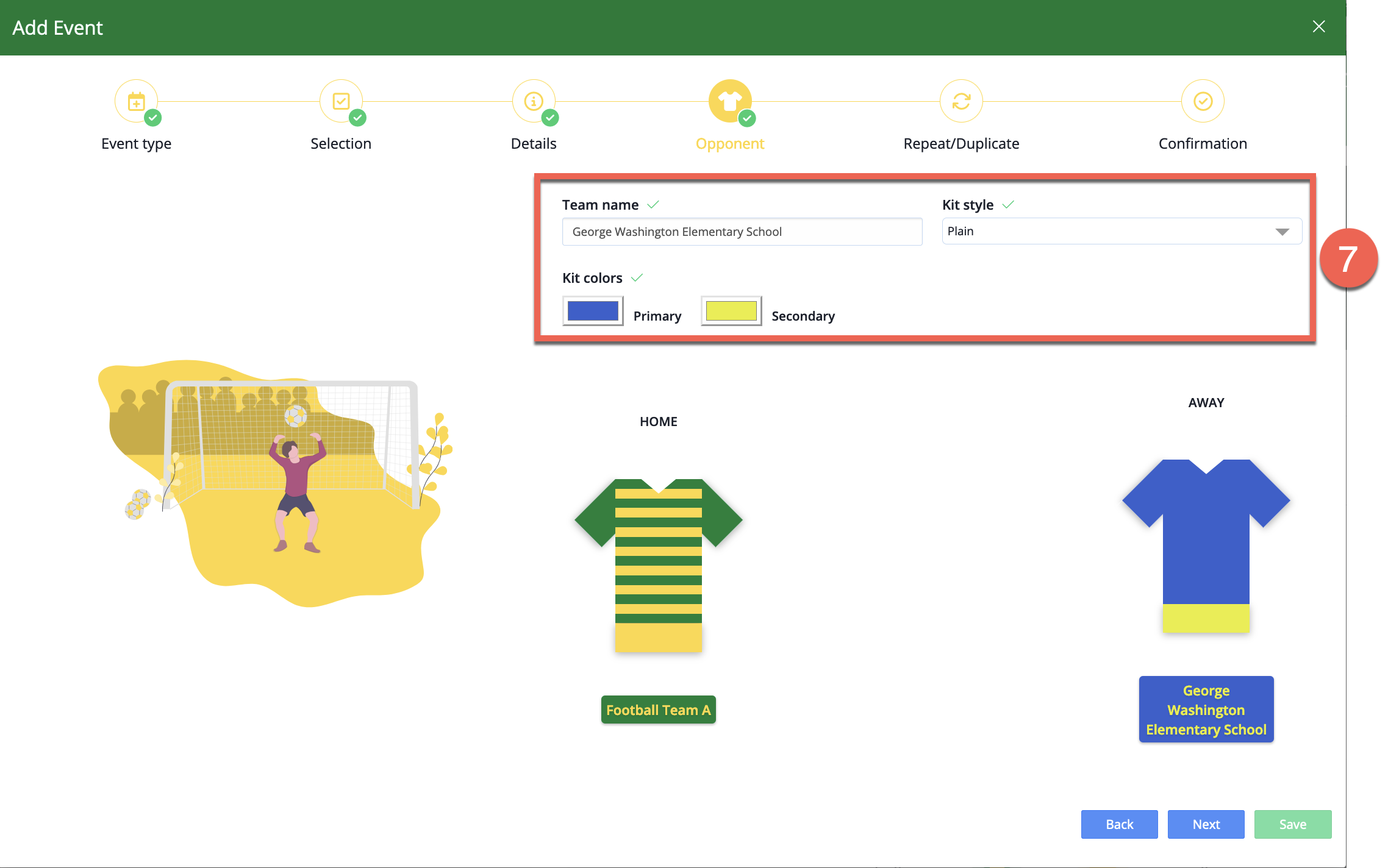Click the Details info step icon
The width and height of the screenshot is (1388, 868).
click(534, 101)
